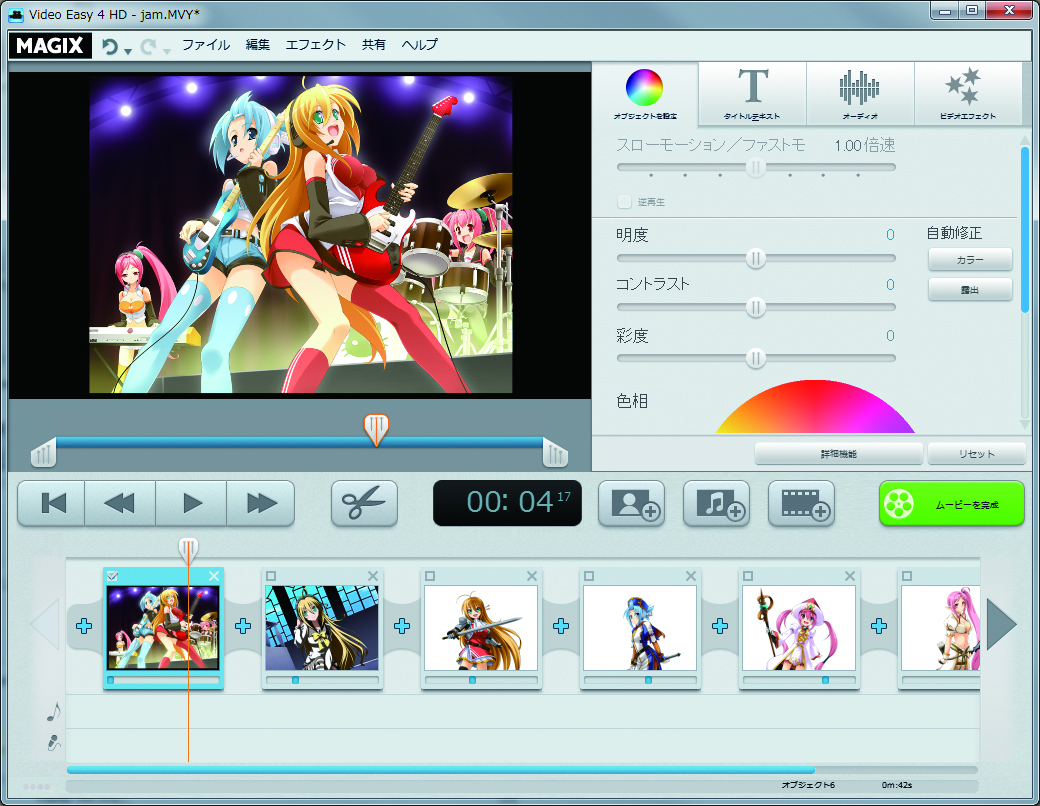The height and width of the screenshot is (806, 1040).
Task: Switch to the タイトルテキスト tab
Action: 752,94
